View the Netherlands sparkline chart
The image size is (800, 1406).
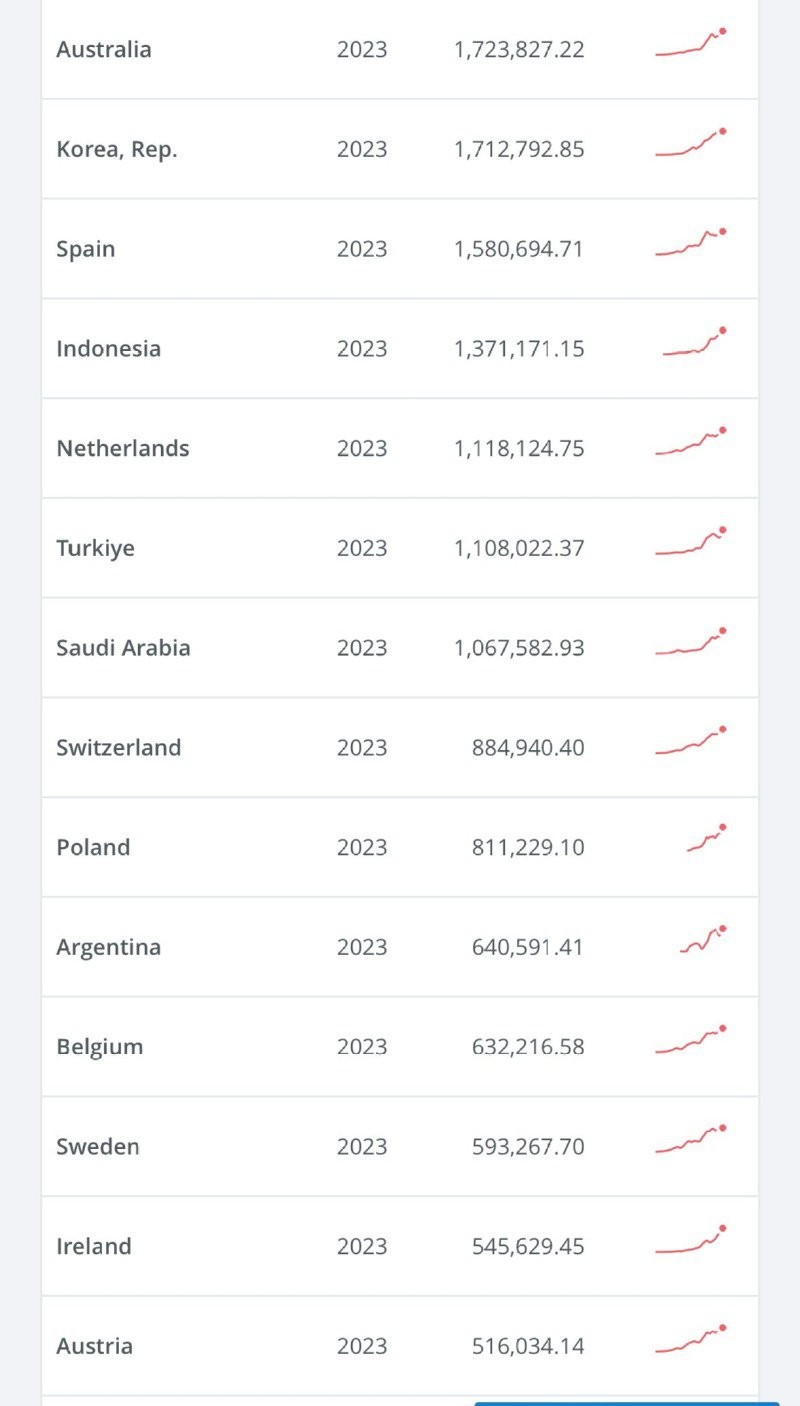pyautogui.click(x=691, y=442)
